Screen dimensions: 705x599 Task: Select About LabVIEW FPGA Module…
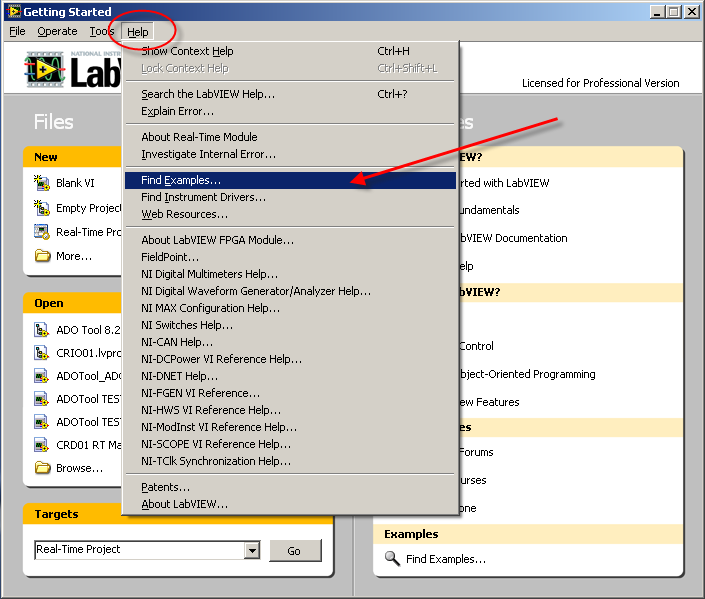click(290, 240)
